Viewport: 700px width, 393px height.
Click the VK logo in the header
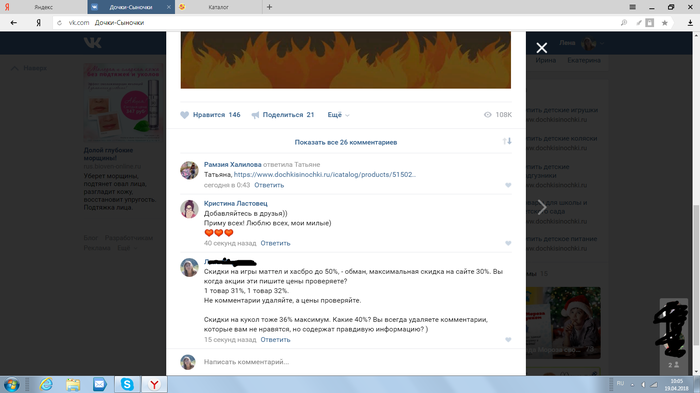tap(92, 43)
